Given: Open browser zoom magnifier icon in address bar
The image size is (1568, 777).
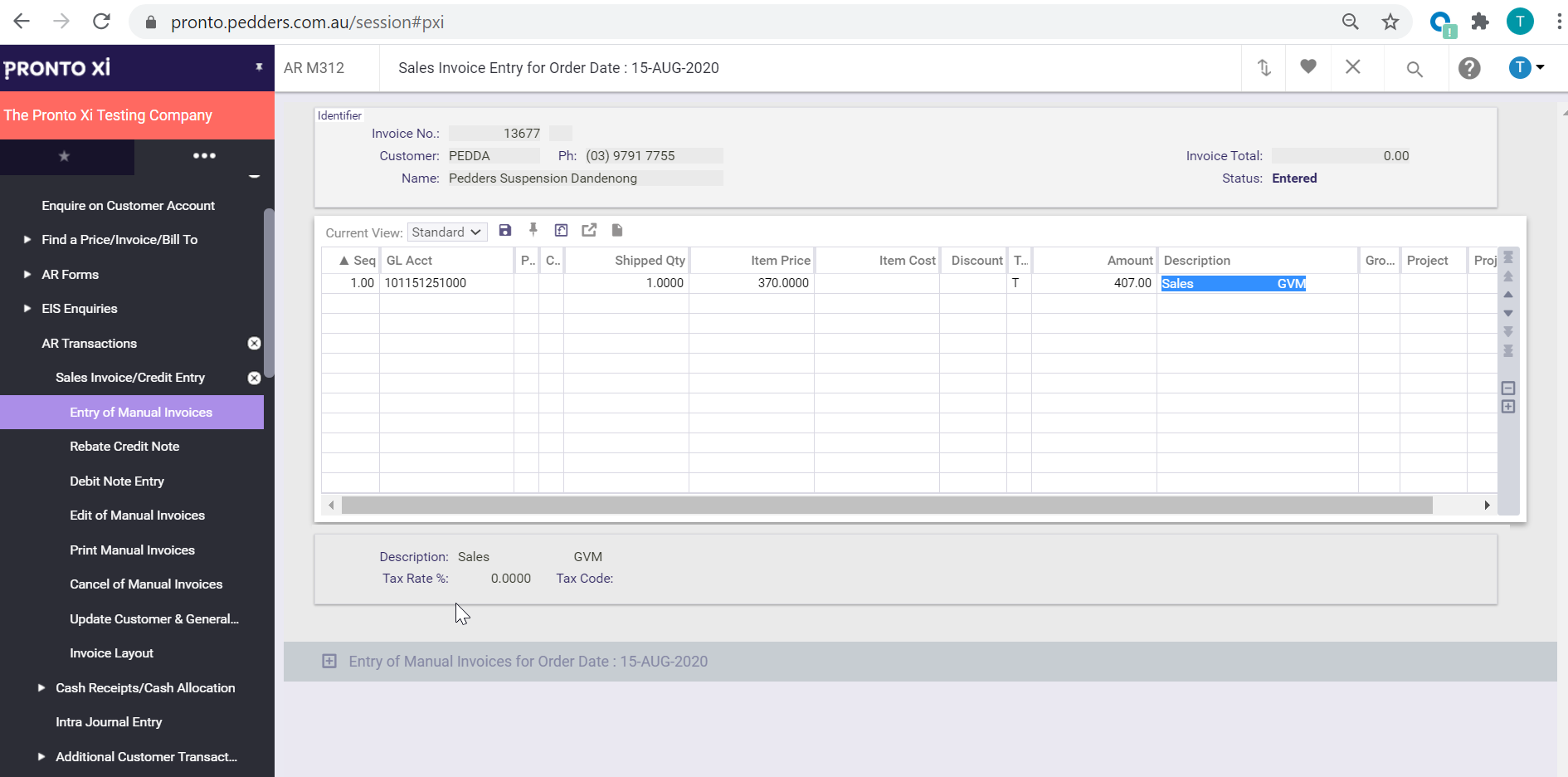Looking at the screenshot, I should (1351, 22).
